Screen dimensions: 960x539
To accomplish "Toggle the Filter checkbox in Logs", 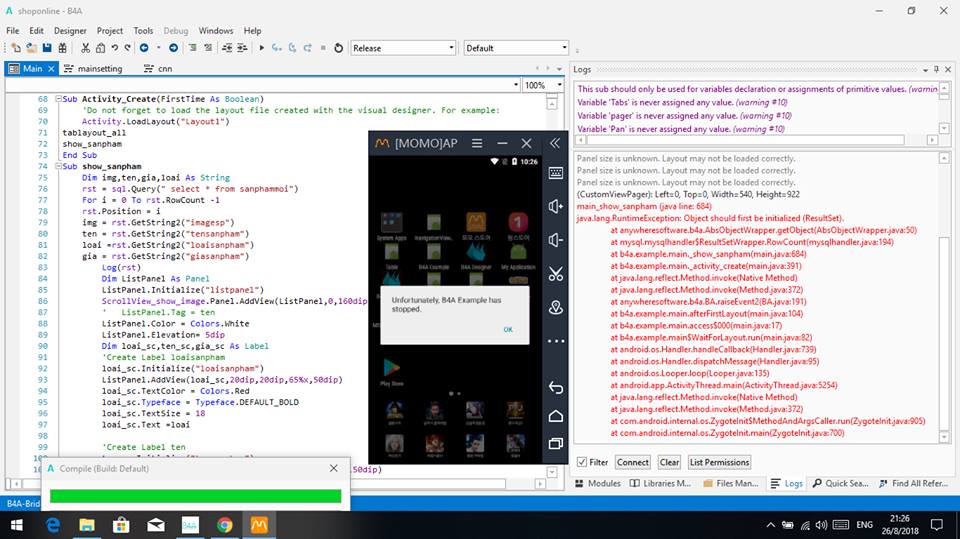I will (x=582, y=462).
